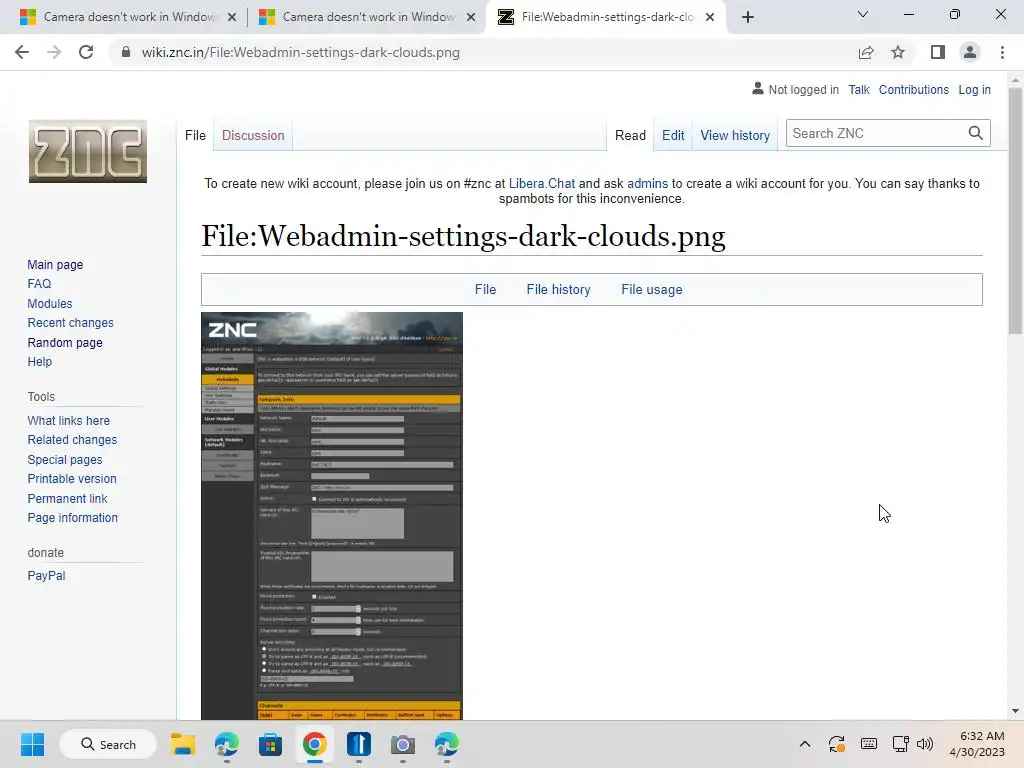Image resolution: width=1024 pixels, height=768 pixels.
Task: Open the Windows Start menu
Action: (x=32, y=744)
